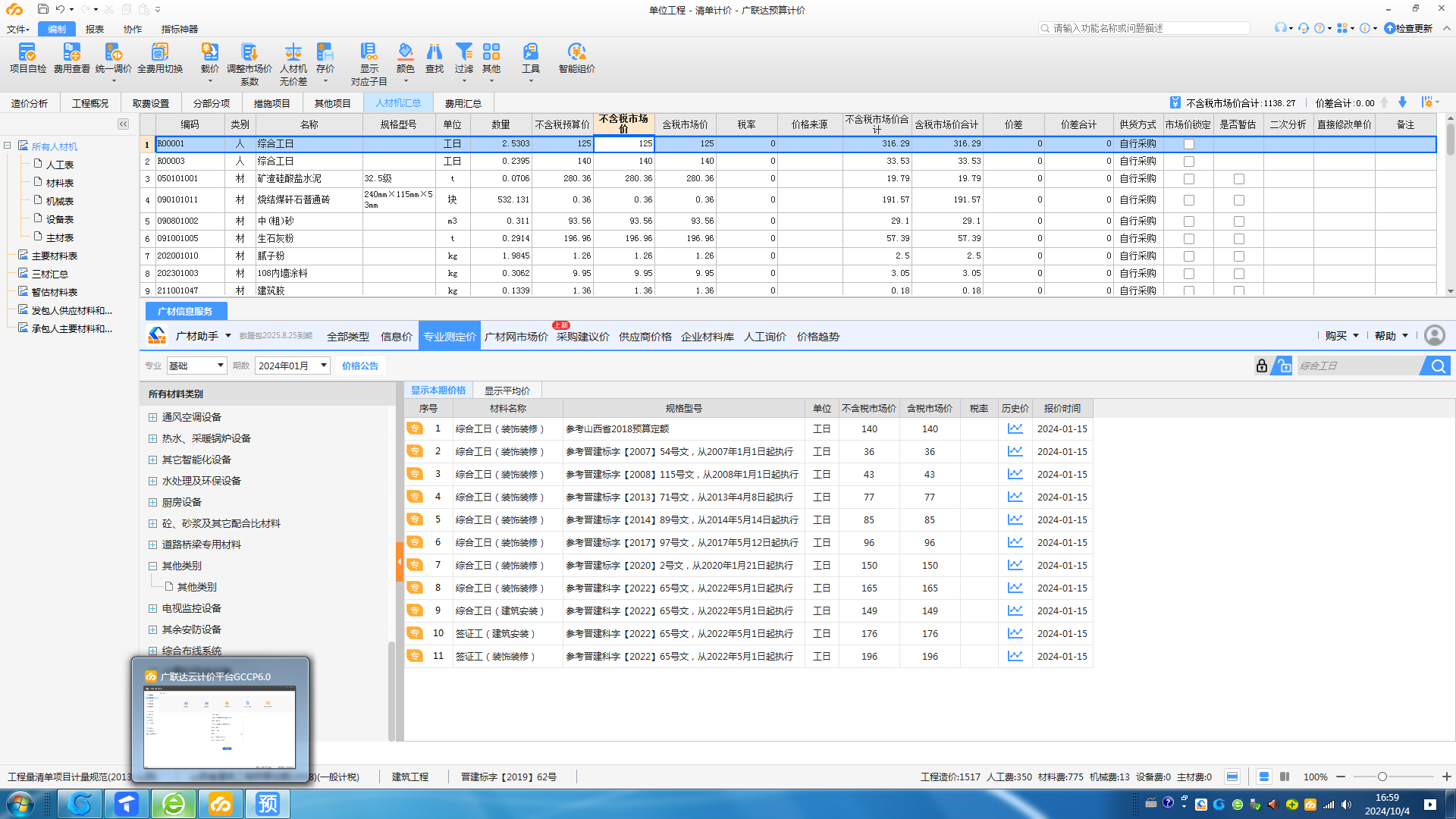1456x819 pixels.
Task: Open history price chart for row 1
Action: tap(1015, 428)
